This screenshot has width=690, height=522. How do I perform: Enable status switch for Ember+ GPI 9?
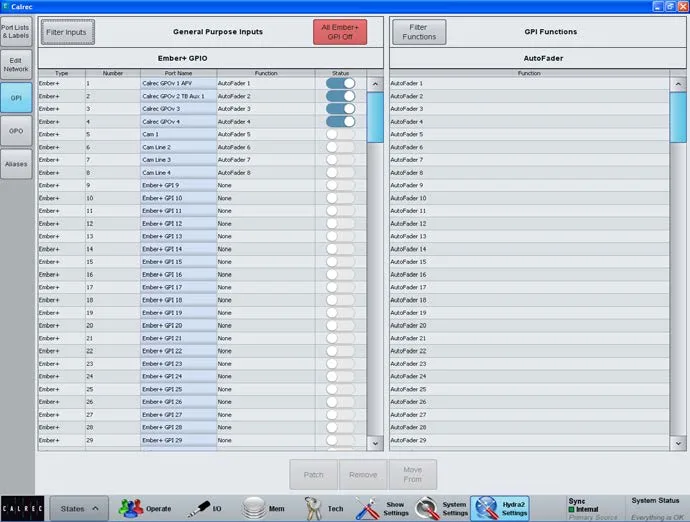(x=341, y=185)
